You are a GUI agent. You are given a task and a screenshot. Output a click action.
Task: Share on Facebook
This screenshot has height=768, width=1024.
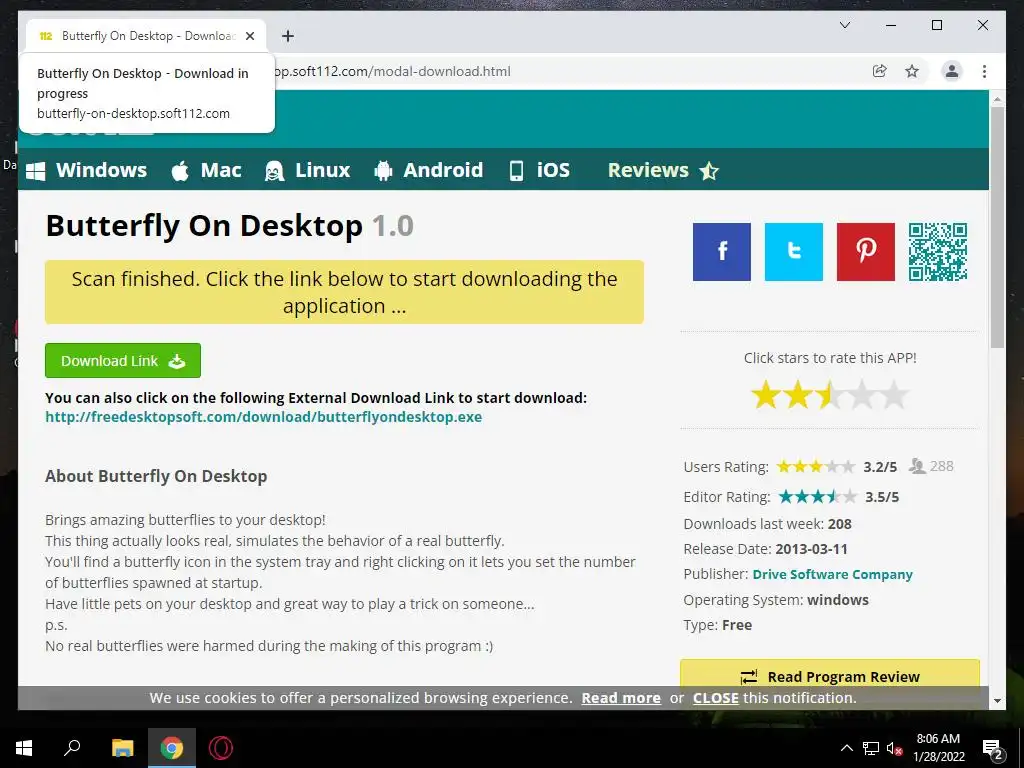point(722,251)
